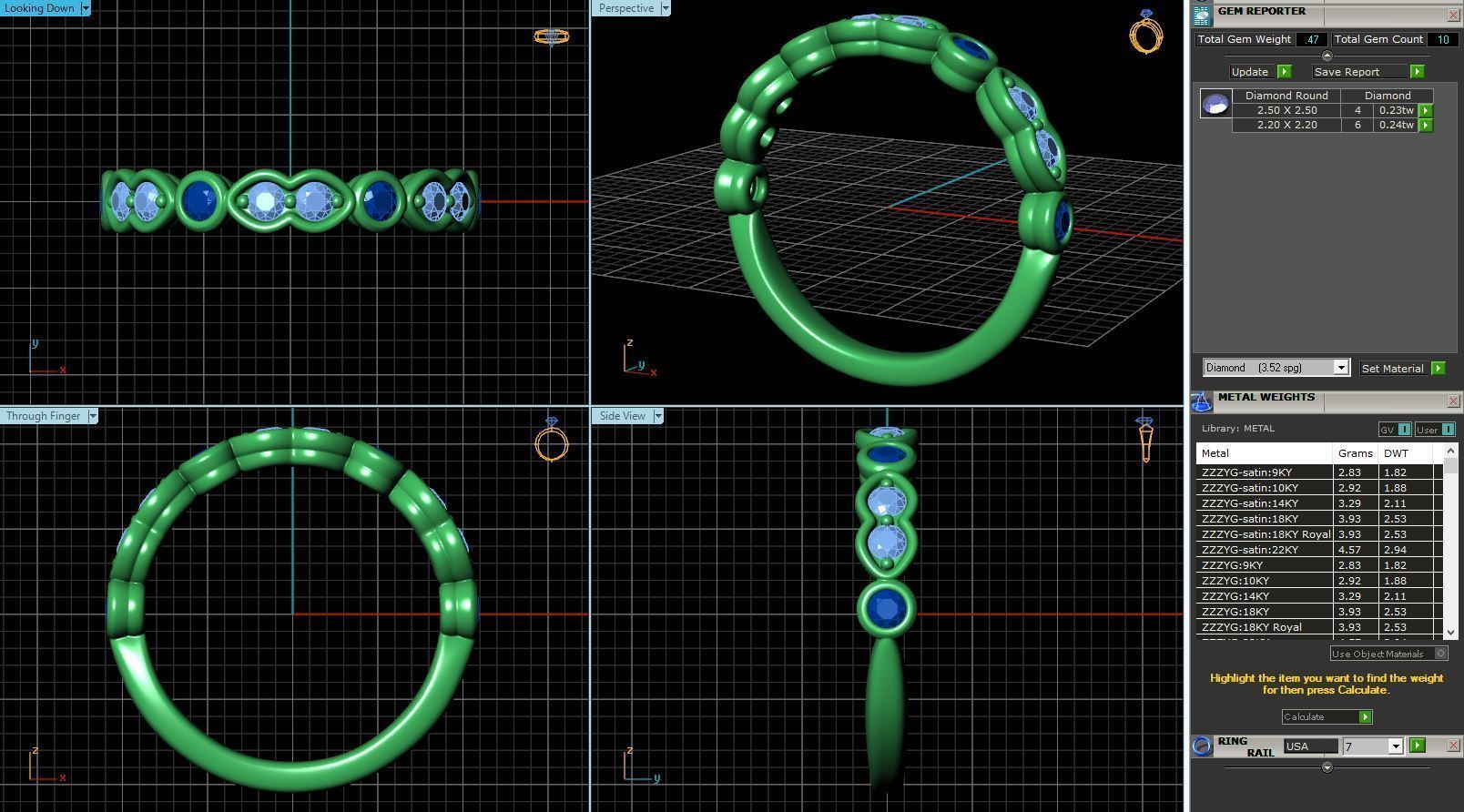Select ZZZYG-satin:18KY Royal metal row
The width and height of the screenshot is (1464, 812).
pos(1319,534)
